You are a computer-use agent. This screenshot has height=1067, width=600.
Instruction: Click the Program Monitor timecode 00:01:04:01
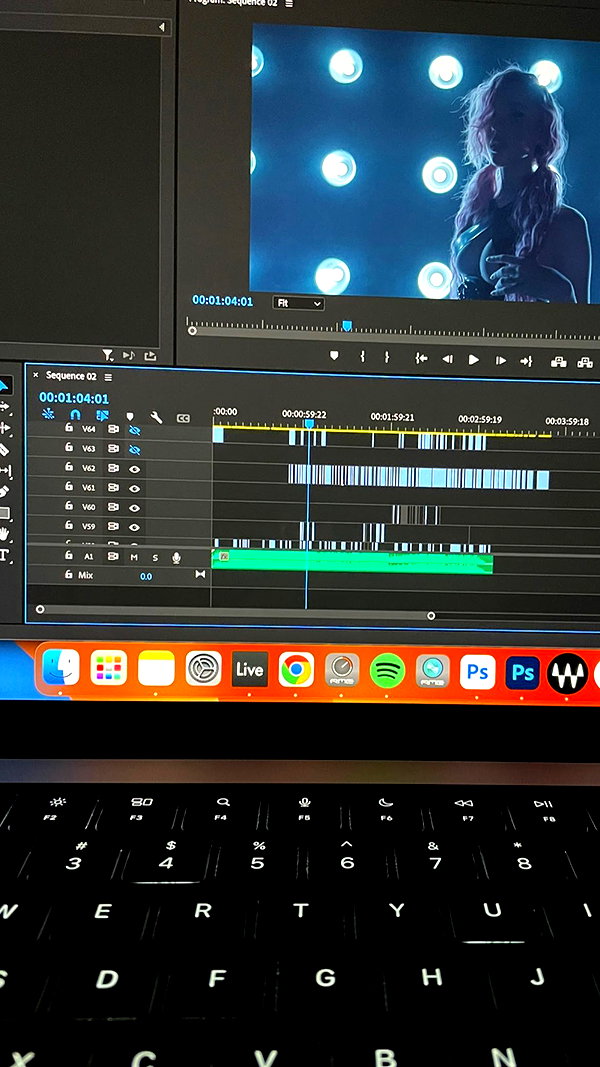[222, 301]
